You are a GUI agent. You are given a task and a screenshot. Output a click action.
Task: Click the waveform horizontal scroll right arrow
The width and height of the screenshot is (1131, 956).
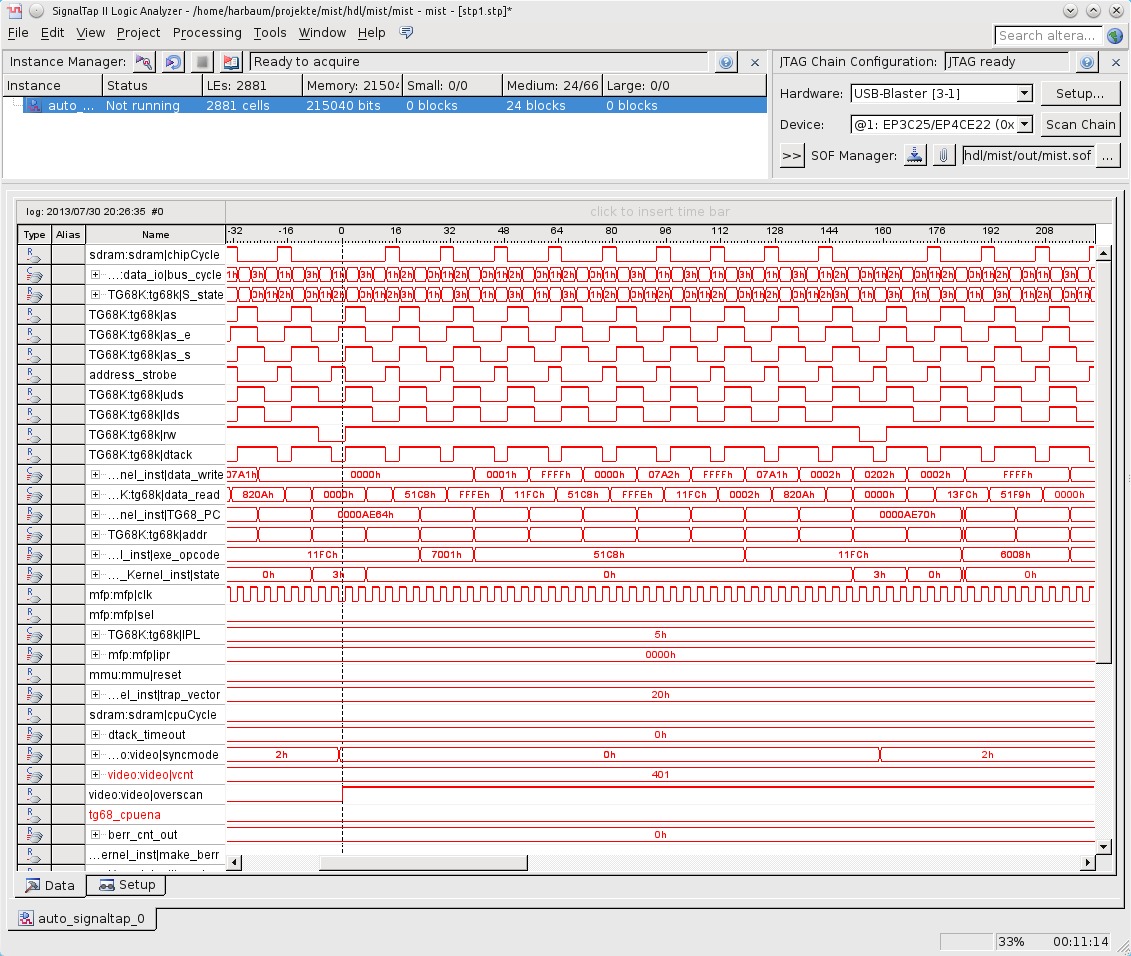tap(1088, 863)
